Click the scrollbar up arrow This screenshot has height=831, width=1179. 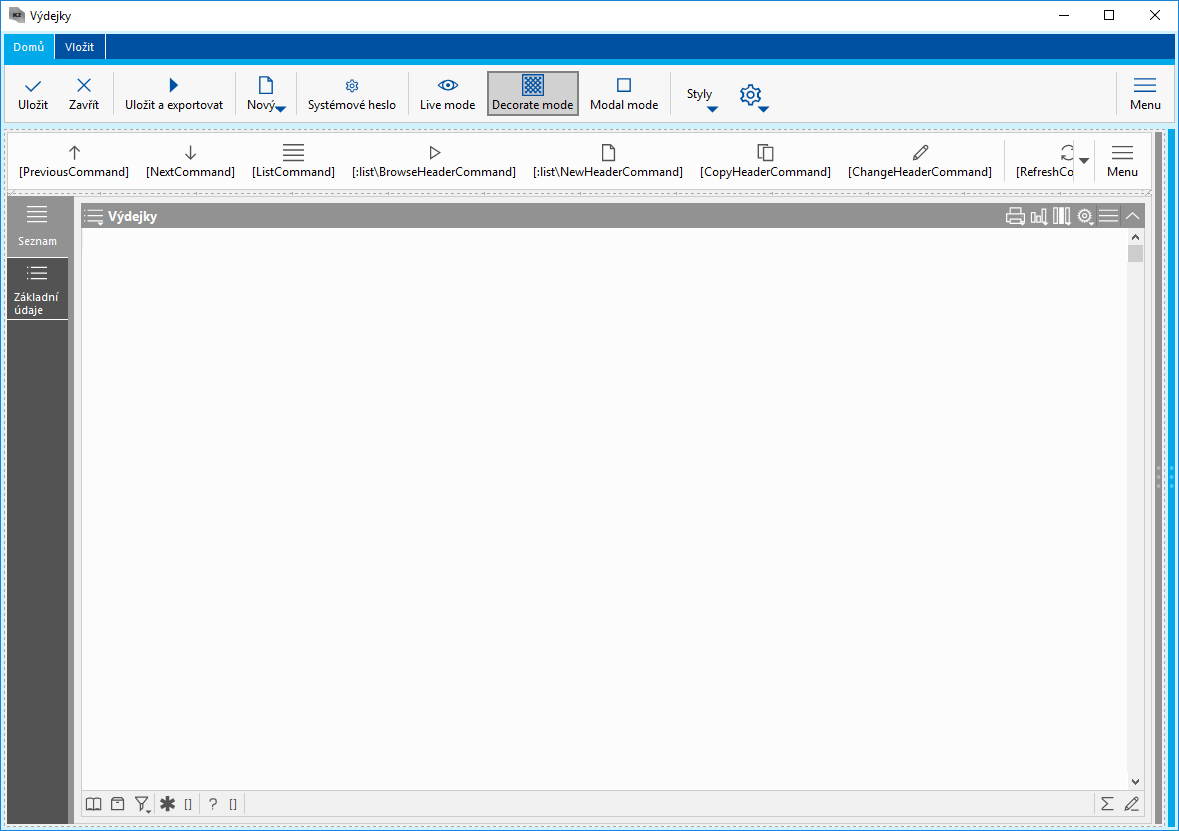(x=1135, y=237)
